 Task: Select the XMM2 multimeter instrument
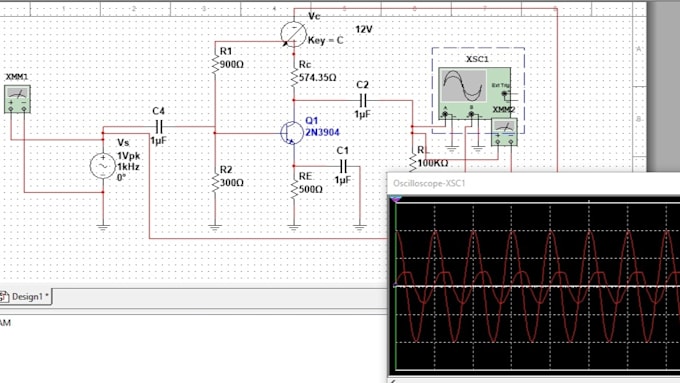click(x=504, y=132)
